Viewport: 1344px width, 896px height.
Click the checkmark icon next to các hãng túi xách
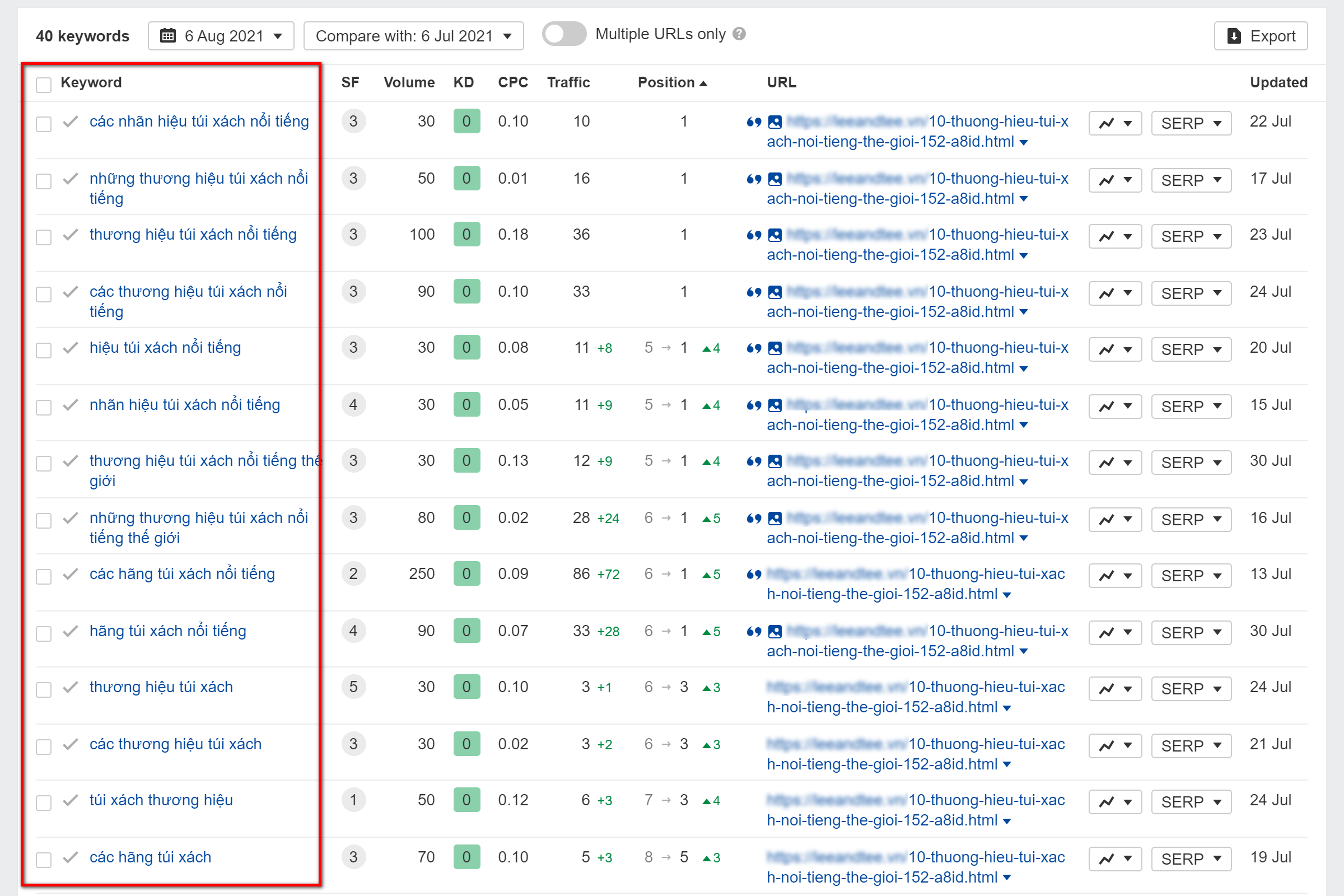click(71, 858)
